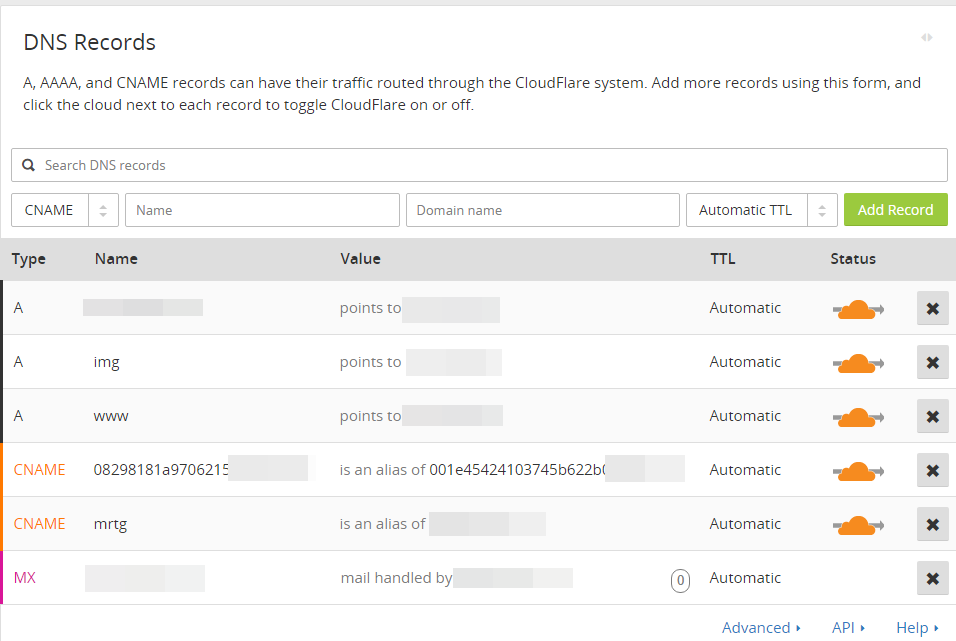Collapse panel using top-right arrows icon
956x641 pixels.
tap(927, 37)
